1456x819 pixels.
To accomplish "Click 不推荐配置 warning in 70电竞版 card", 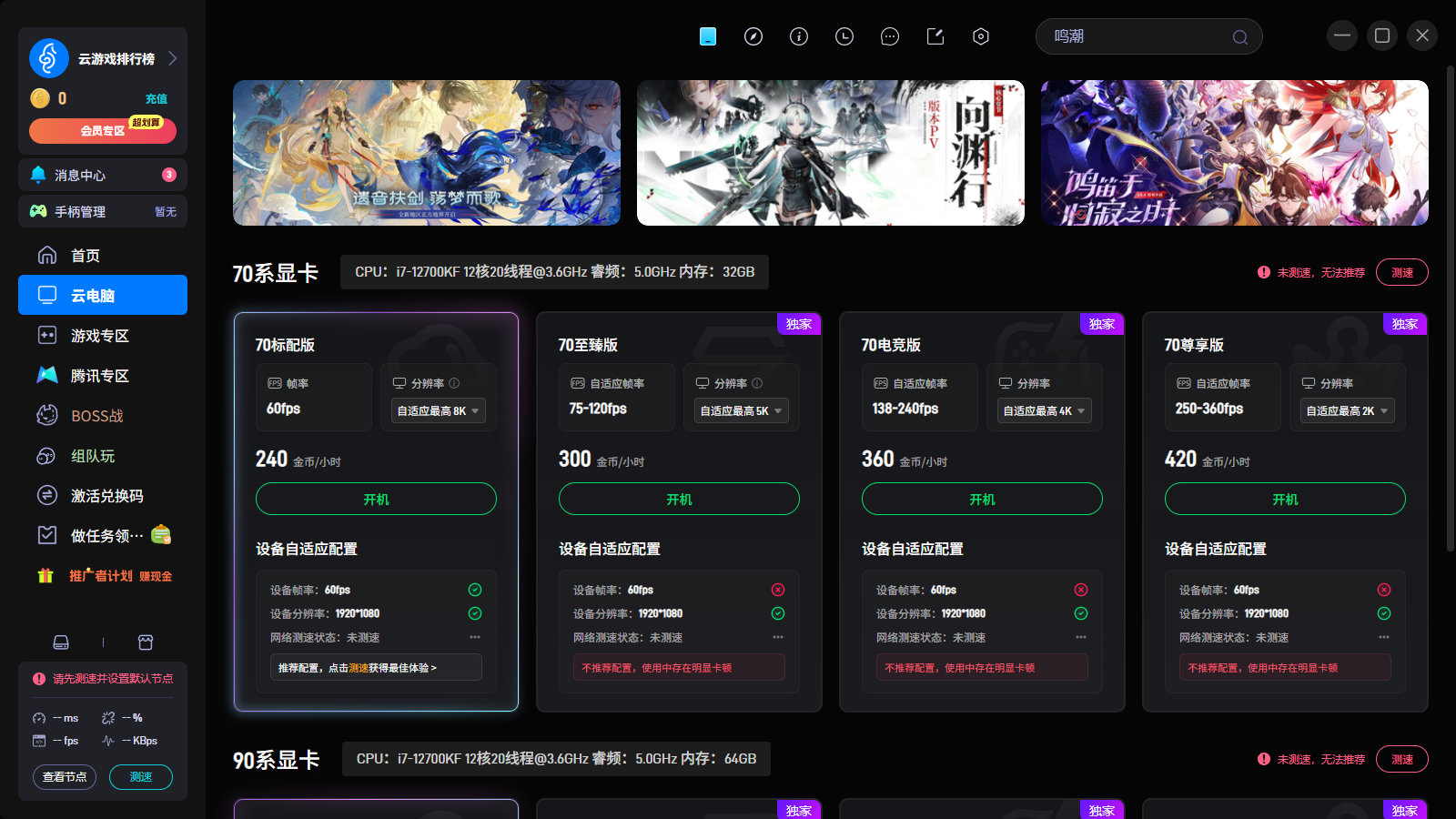I will point(982,667).
